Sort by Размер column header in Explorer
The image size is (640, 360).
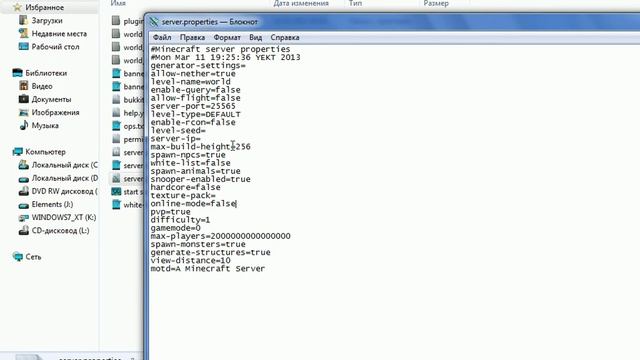point(436,3)
